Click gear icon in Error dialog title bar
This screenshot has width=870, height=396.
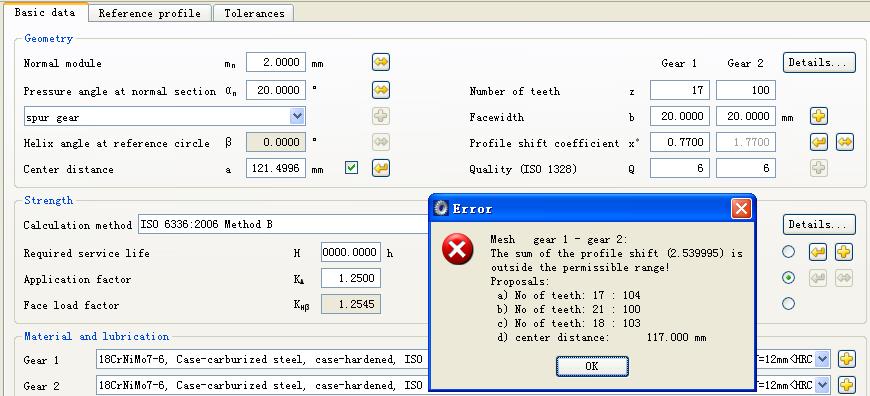pos(442,209)
